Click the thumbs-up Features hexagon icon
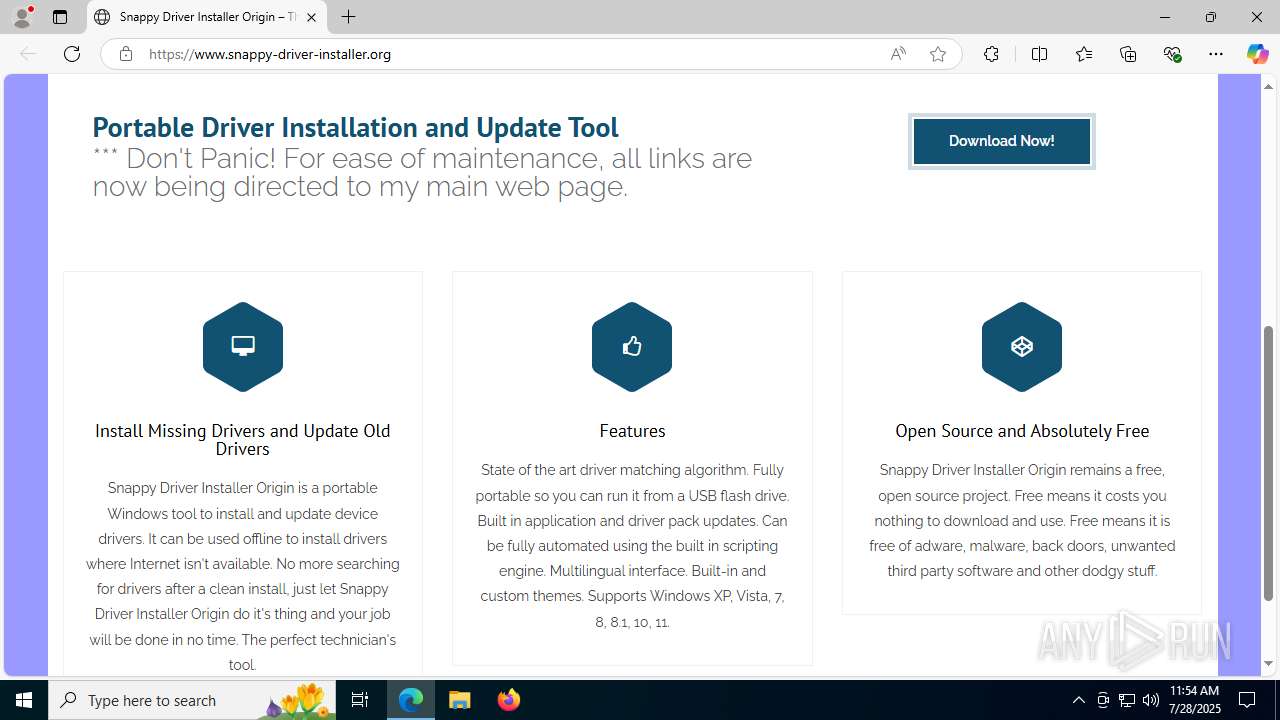The height and width of the screenshot is (720, 1280). (632, 346)
